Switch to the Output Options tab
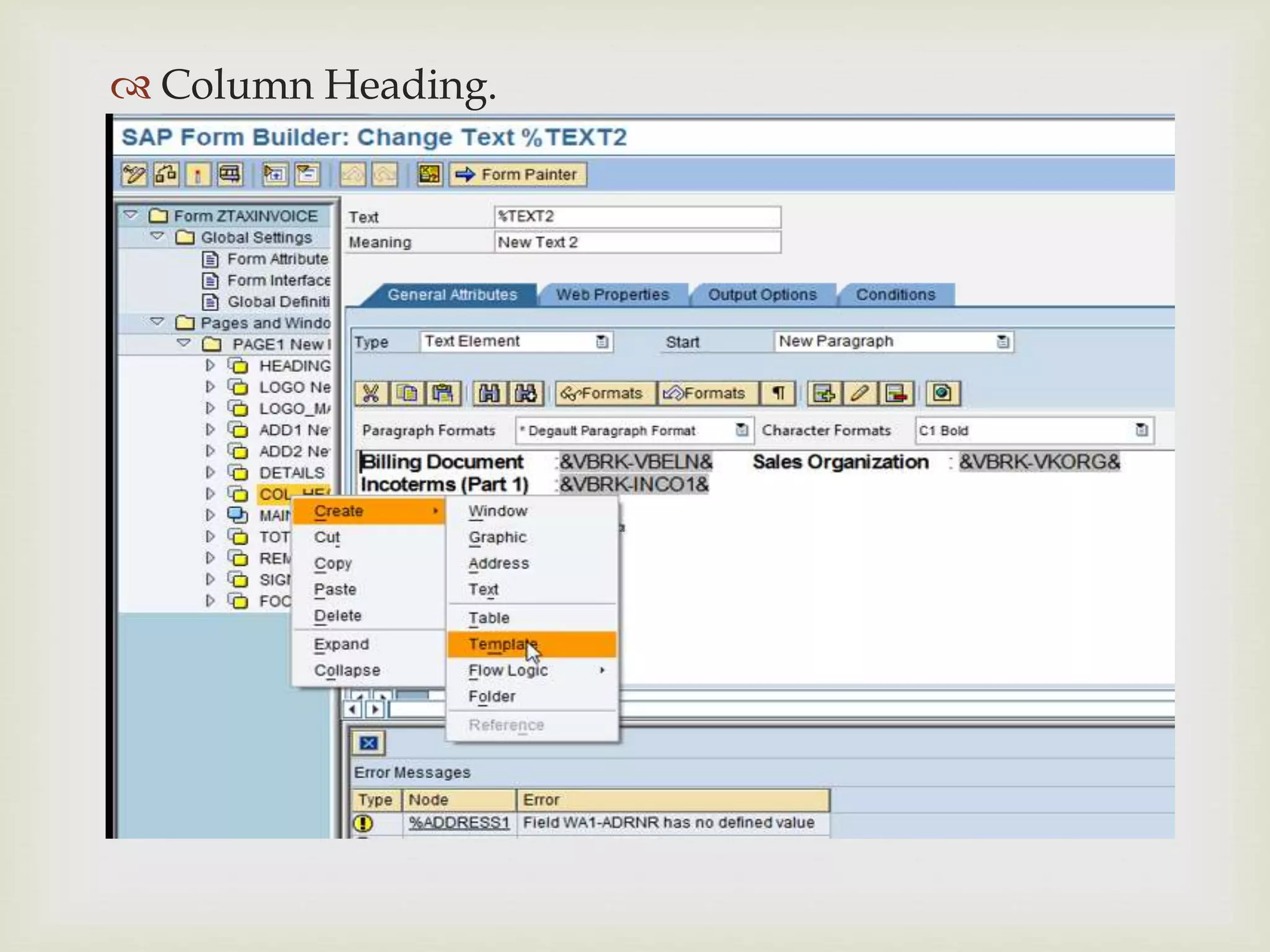The width and height of the screenshot is (1270, 952). [762, 295]
